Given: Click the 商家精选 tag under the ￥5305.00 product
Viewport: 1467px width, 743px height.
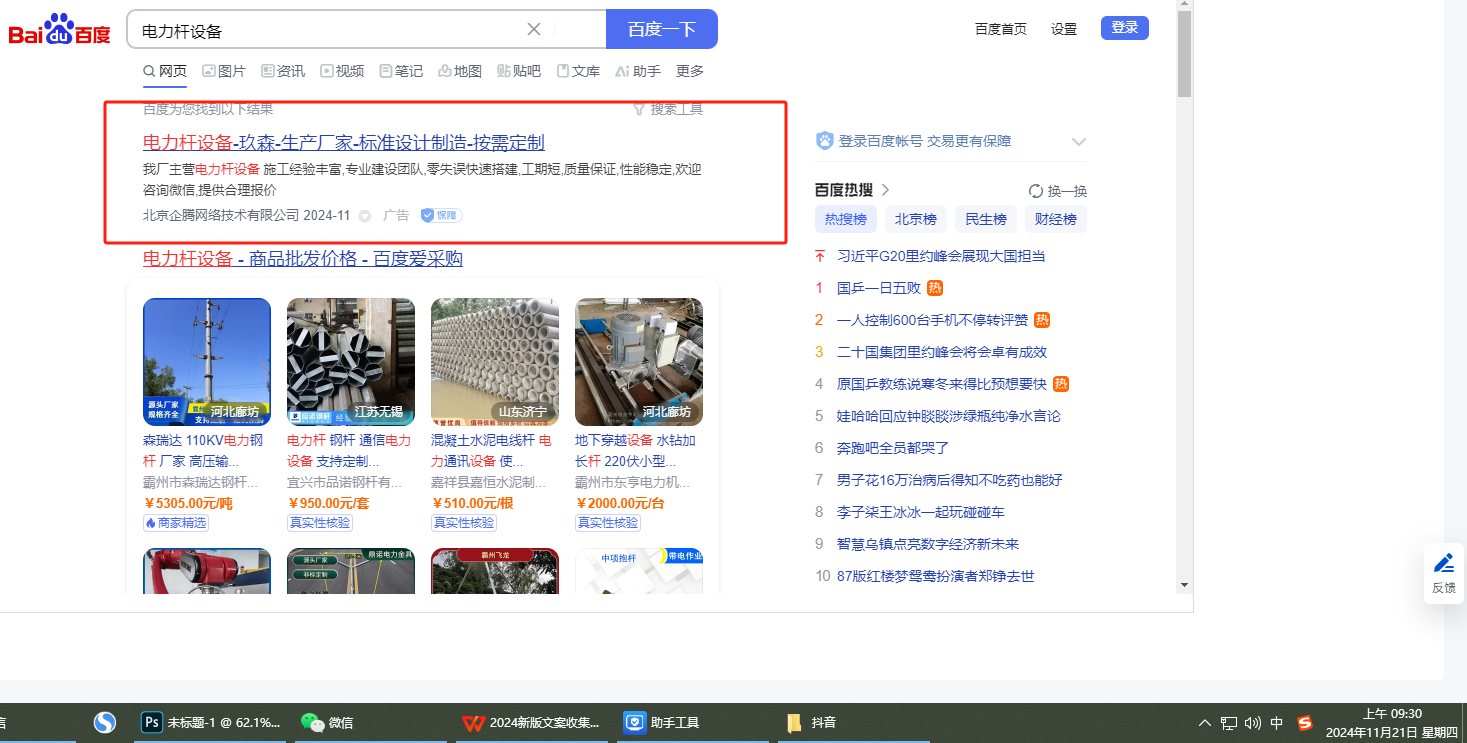Looking at the screenshot, I should (x=176, y=523).
